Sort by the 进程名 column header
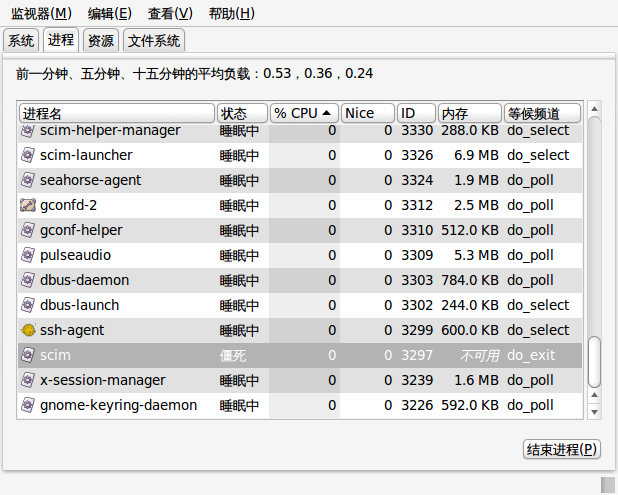The width and height of the screenshot is (618, 495). tap(117, 114)
